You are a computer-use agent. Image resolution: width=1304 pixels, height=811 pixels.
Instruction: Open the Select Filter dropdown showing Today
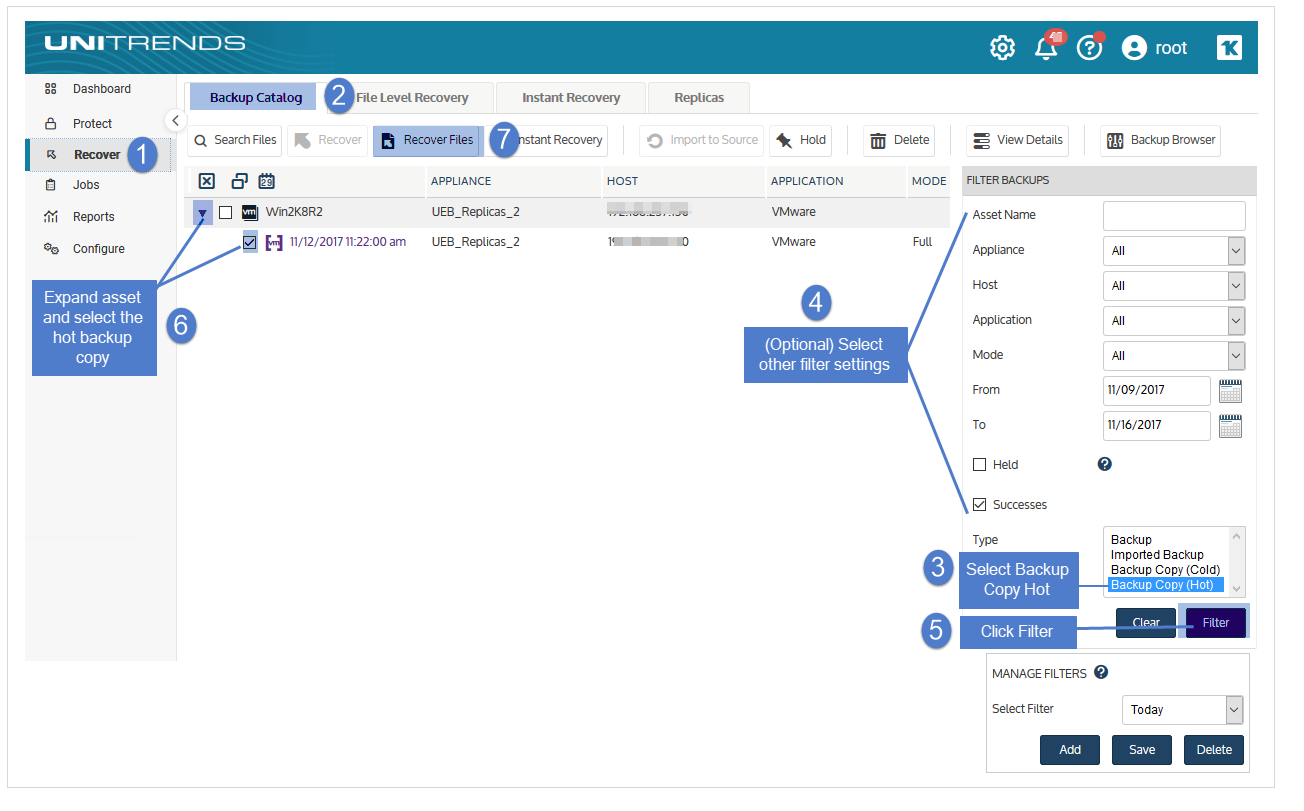1182,709
